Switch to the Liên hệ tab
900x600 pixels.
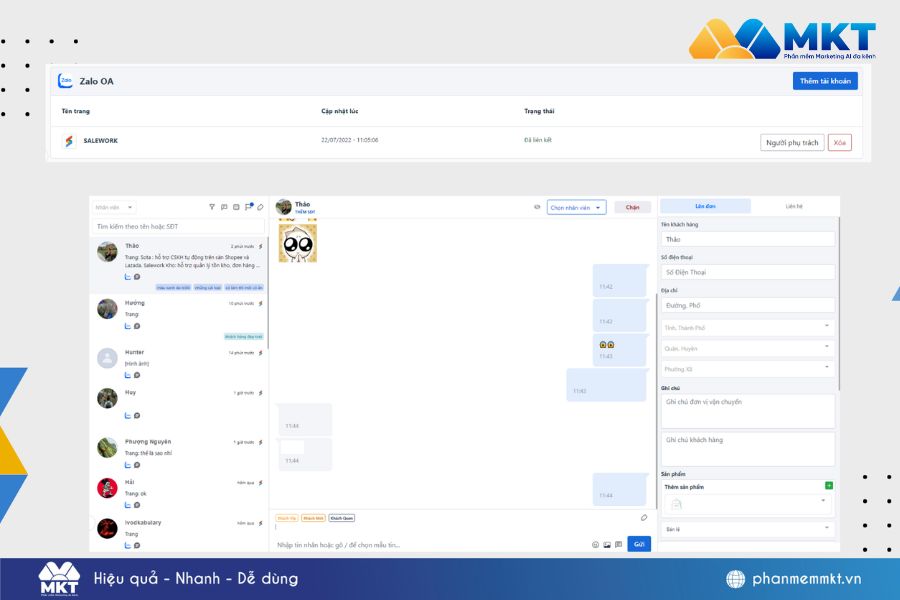click(794, 206)
